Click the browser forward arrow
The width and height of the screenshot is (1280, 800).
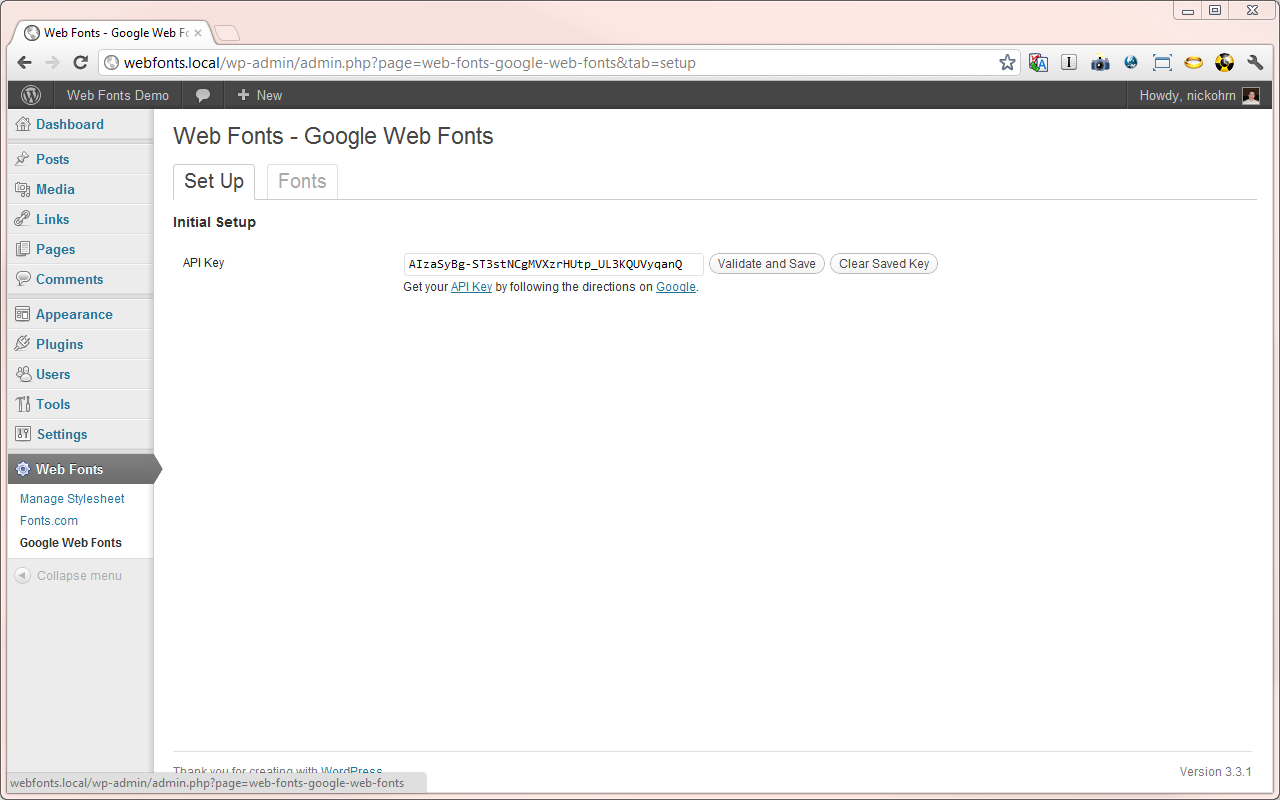click(x=53, y=62)
